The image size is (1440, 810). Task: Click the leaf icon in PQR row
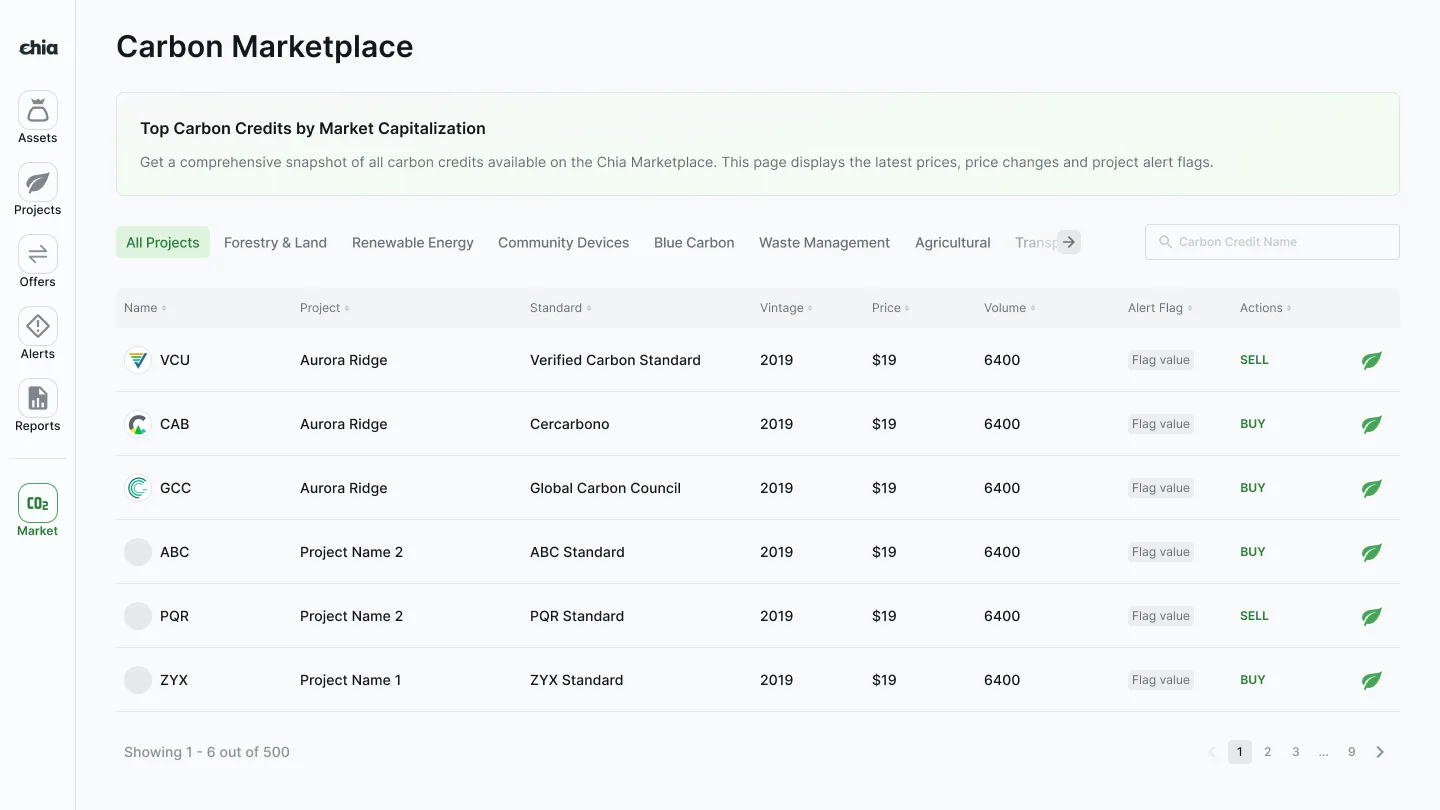(1372, 616)
